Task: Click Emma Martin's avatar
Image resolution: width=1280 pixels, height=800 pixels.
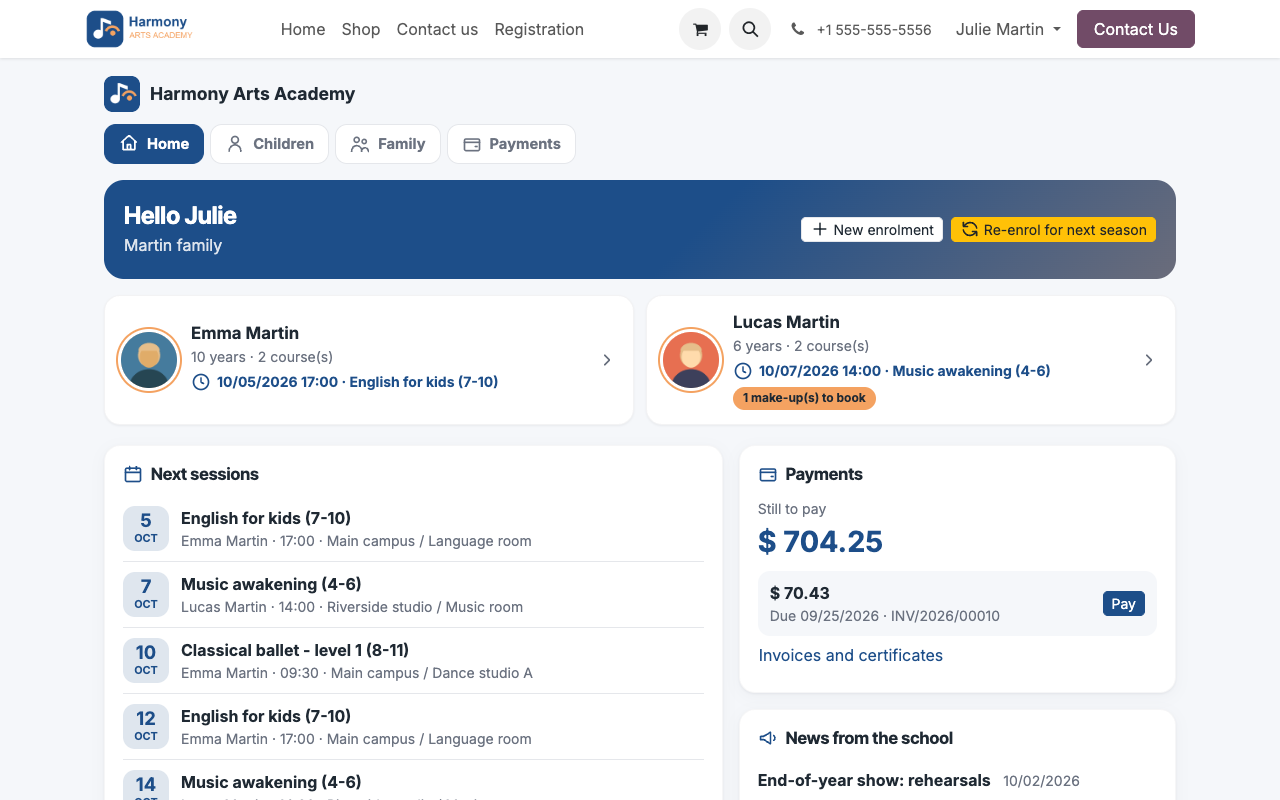Action: (149, 360)
